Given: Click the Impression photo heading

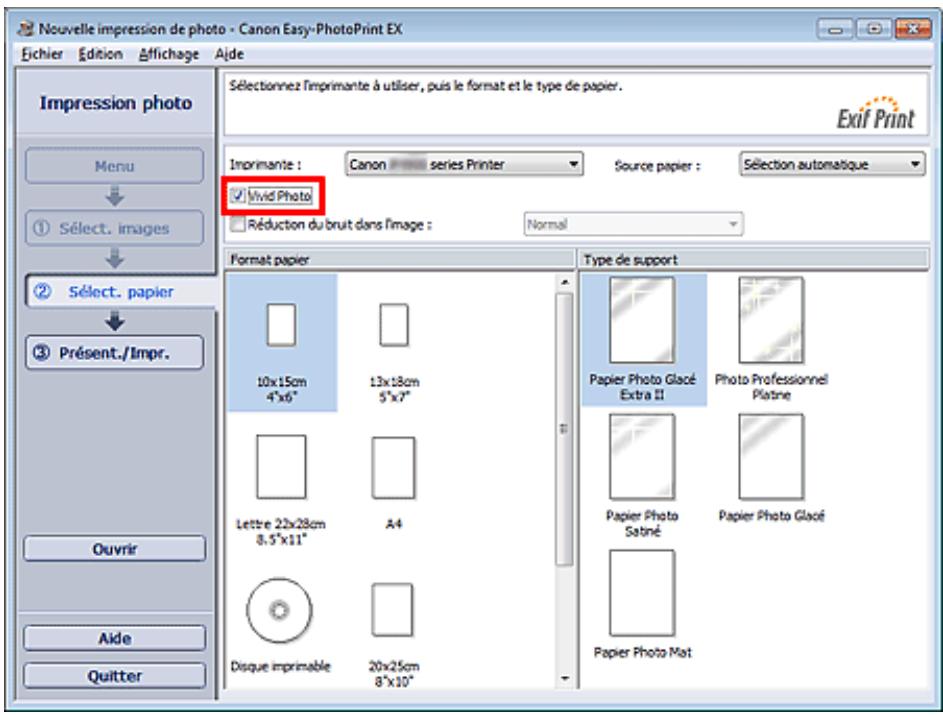Looking at the screenshot, I should click(116, 103).
